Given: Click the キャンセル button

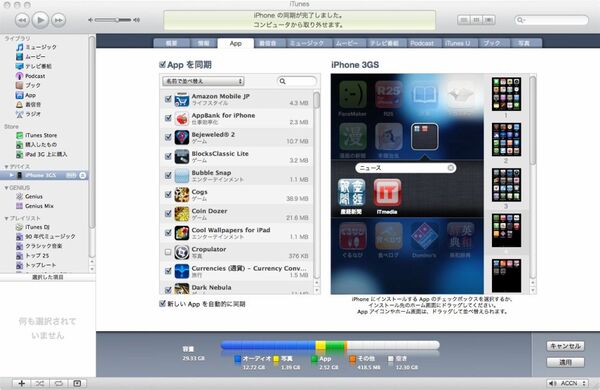Looking at the screenshot, I should (x=565, y=346).
